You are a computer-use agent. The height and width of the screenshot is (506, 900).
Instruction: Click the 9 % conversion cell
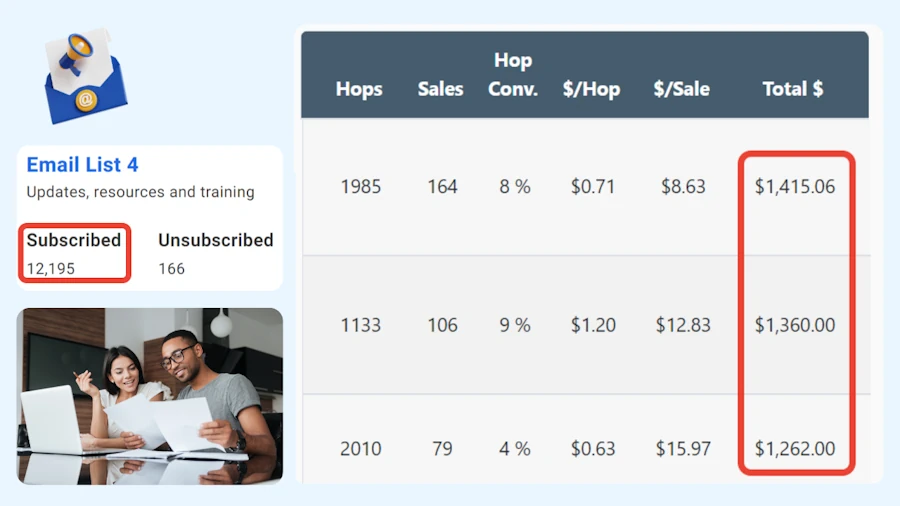[x=515, y=325]
